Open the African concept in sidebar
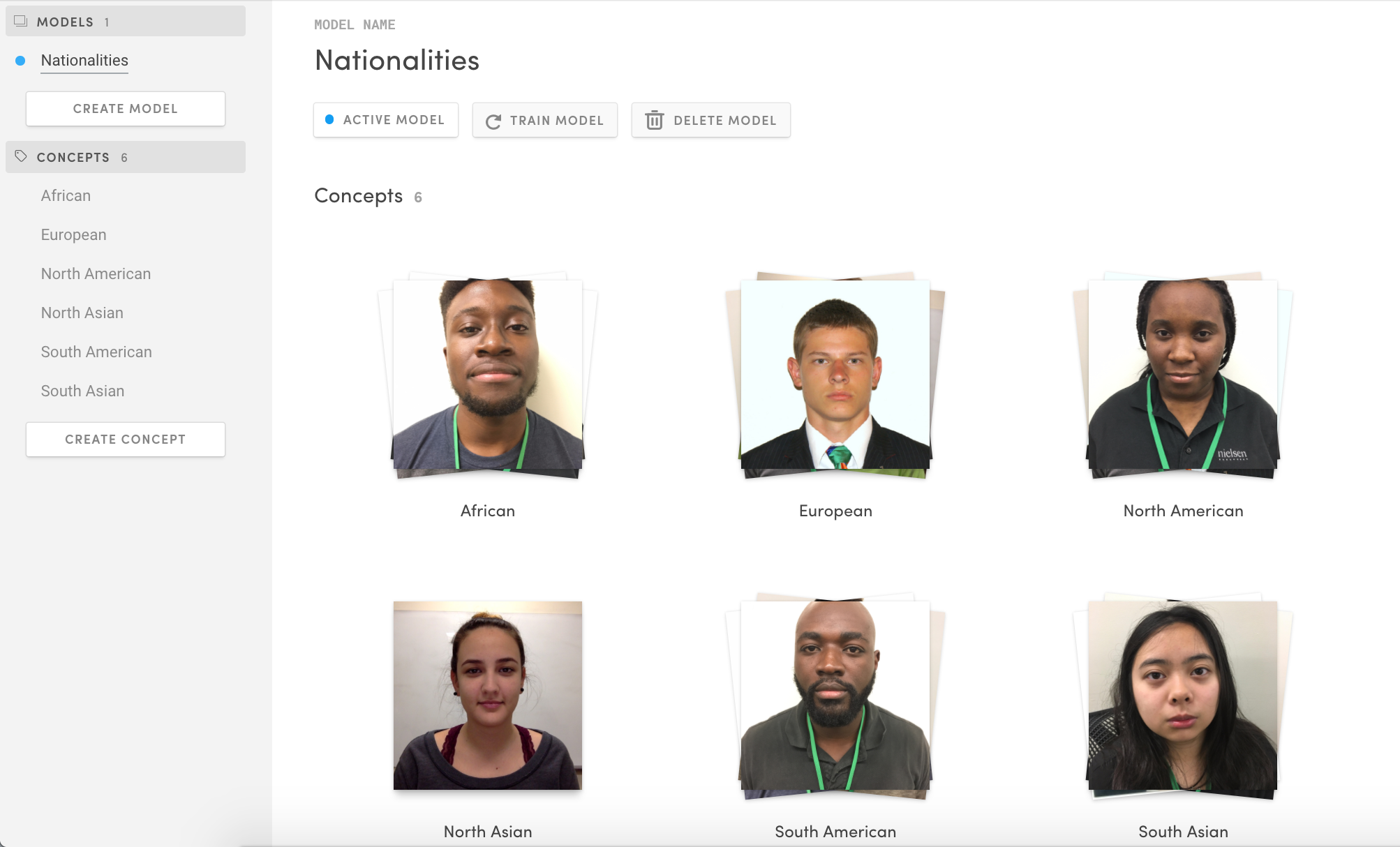The image size is (1400, 847). pyautogui.click(x=66, y=196)
